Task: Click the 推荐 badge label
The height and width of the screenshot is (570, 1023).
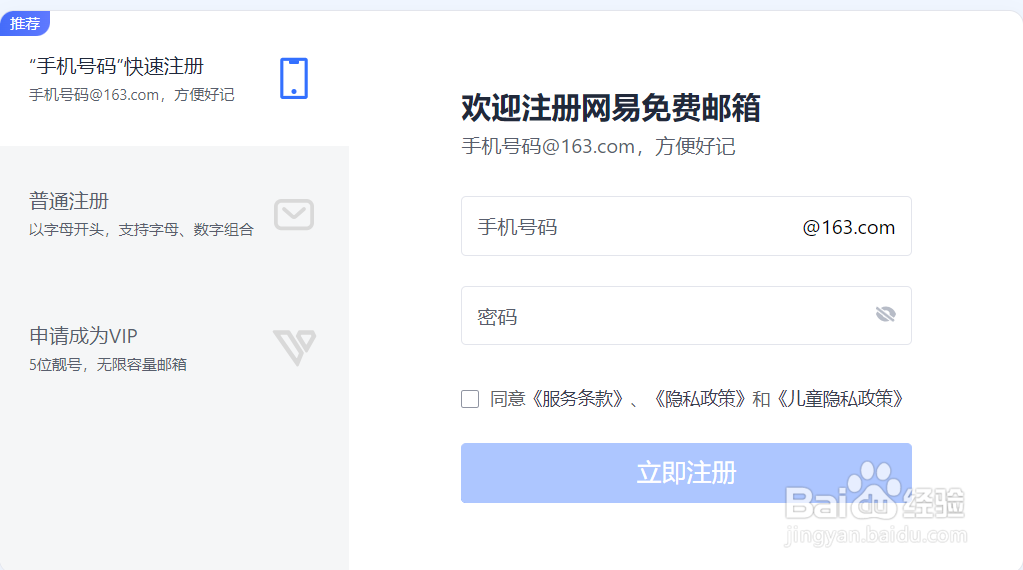Action: tap(25, 23)
